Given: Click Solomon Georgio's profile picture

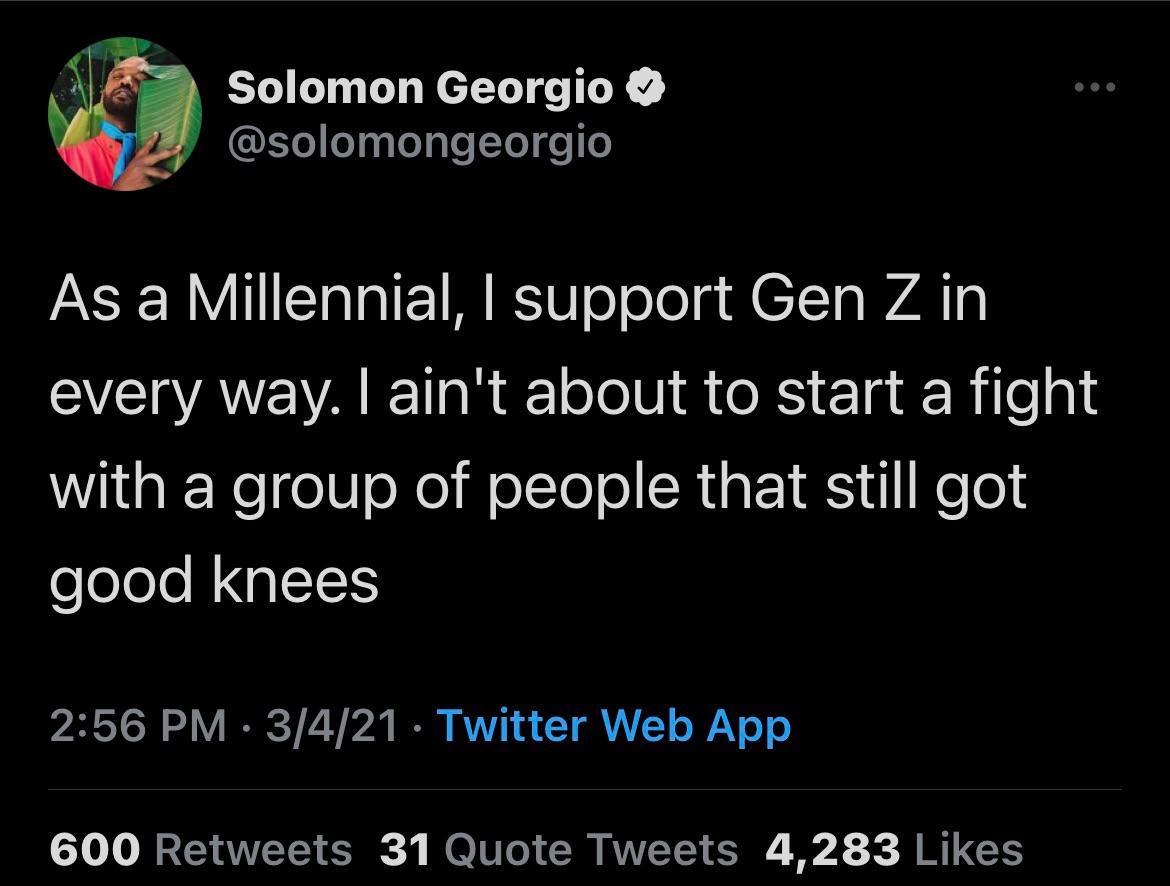Looking at the screenshot, I should click(122, 114).
